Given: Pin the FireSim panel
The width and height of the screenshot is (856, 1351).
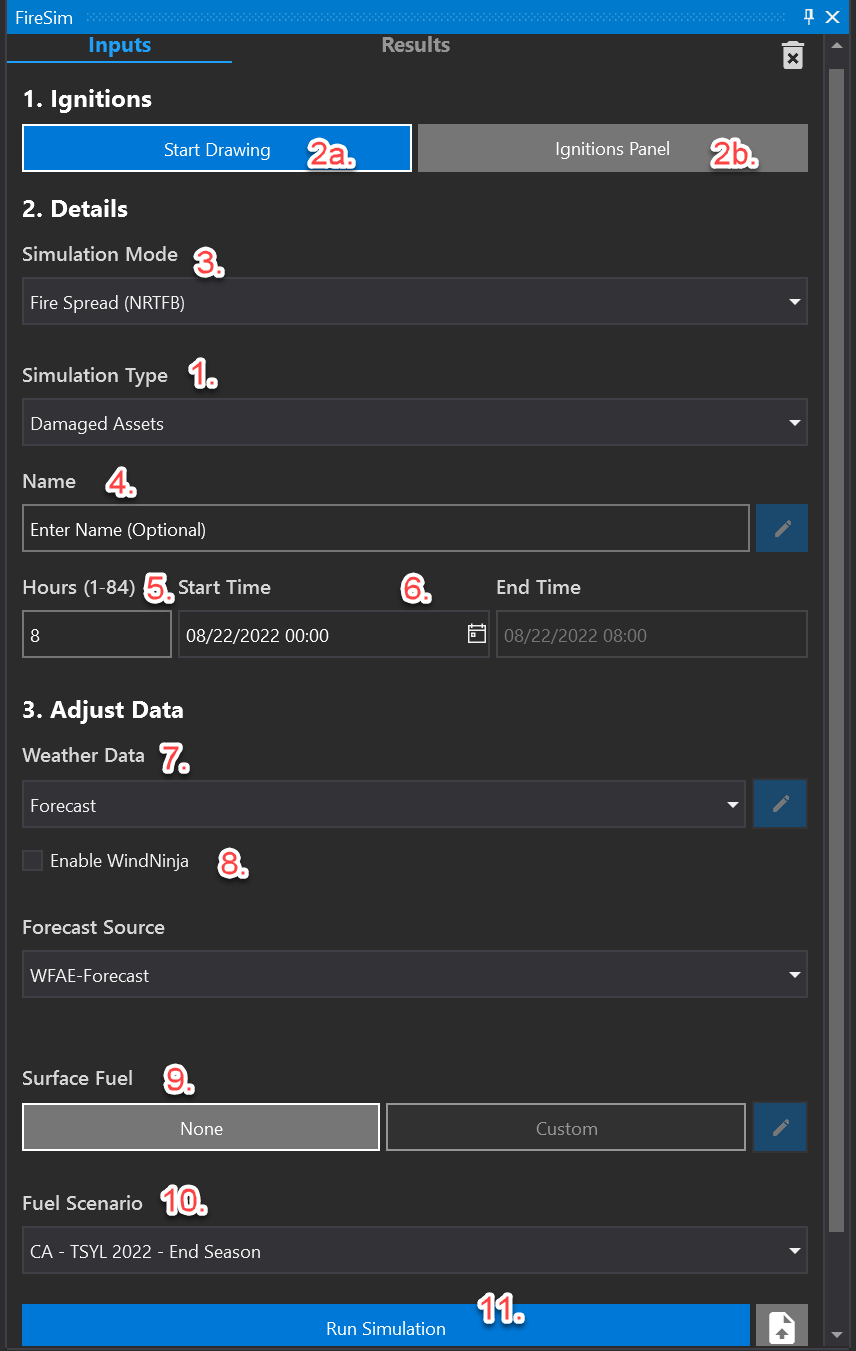Looking at the screenshot, I should [x=809, y=17].
